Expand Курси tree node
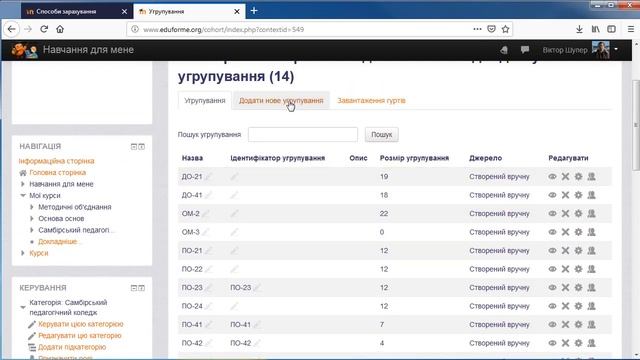 23,253
